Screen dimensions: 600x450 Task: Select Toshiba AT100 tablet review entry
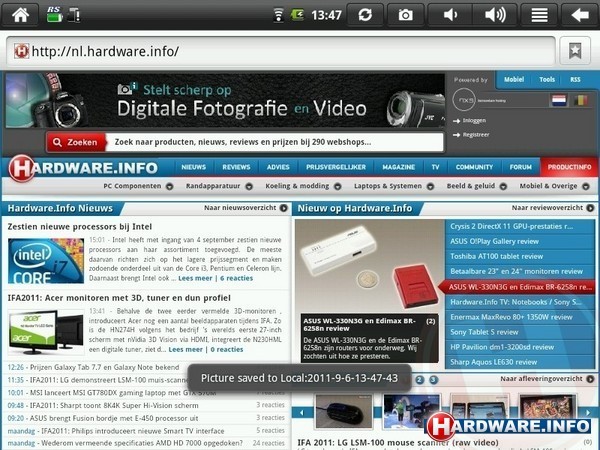520,256
